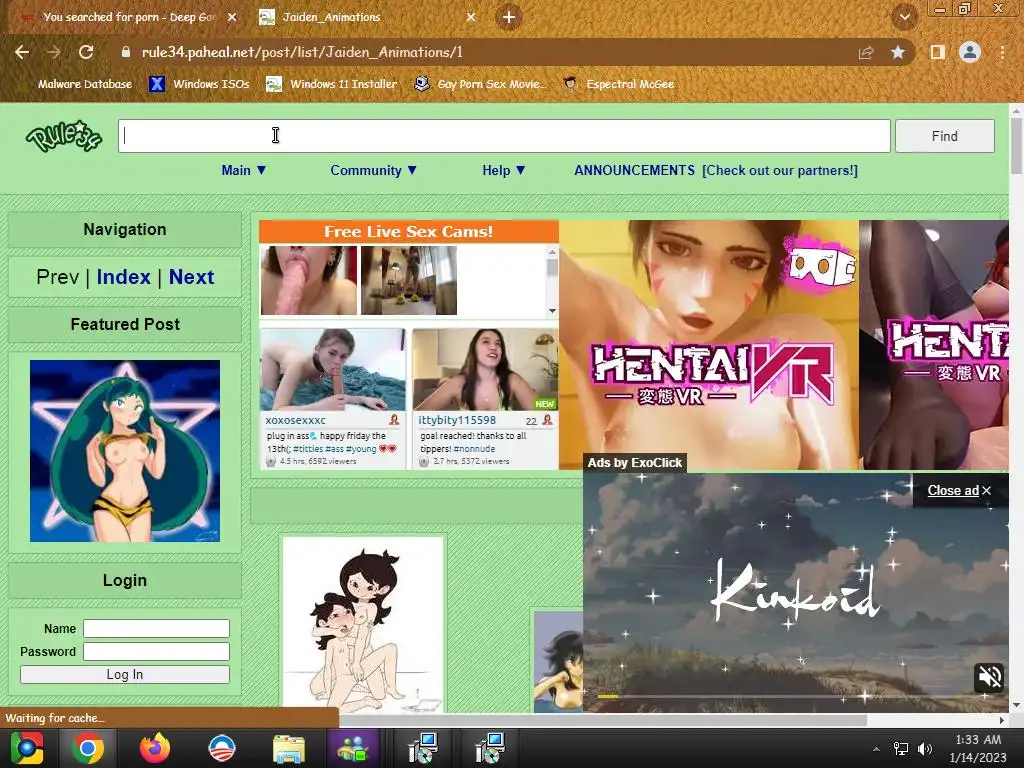Image resolution: width=1024 pixels, height=768 pixels.
Task: Go to the Next page link
Action: pos(191,277)
